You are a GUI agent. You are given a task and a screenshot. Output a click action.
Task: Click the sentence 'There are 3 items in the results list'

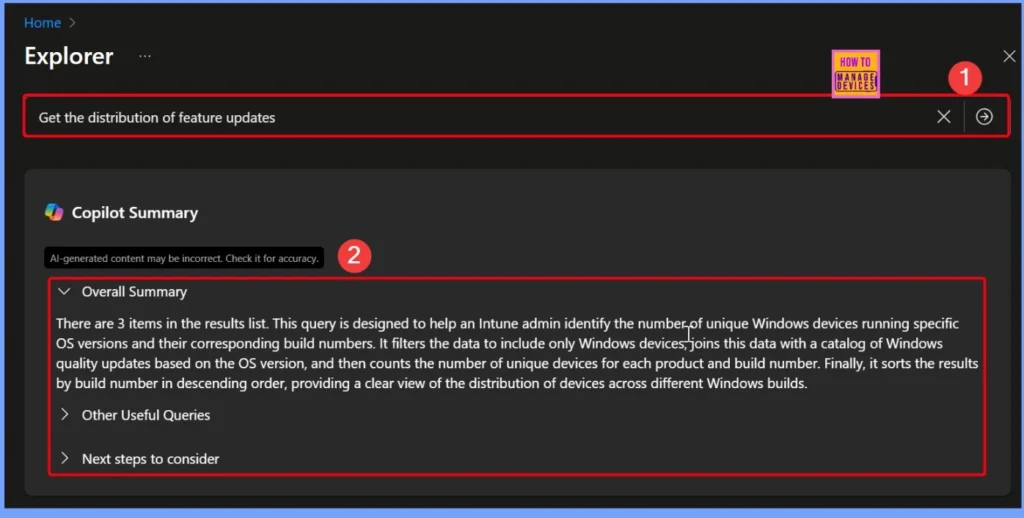162,323
